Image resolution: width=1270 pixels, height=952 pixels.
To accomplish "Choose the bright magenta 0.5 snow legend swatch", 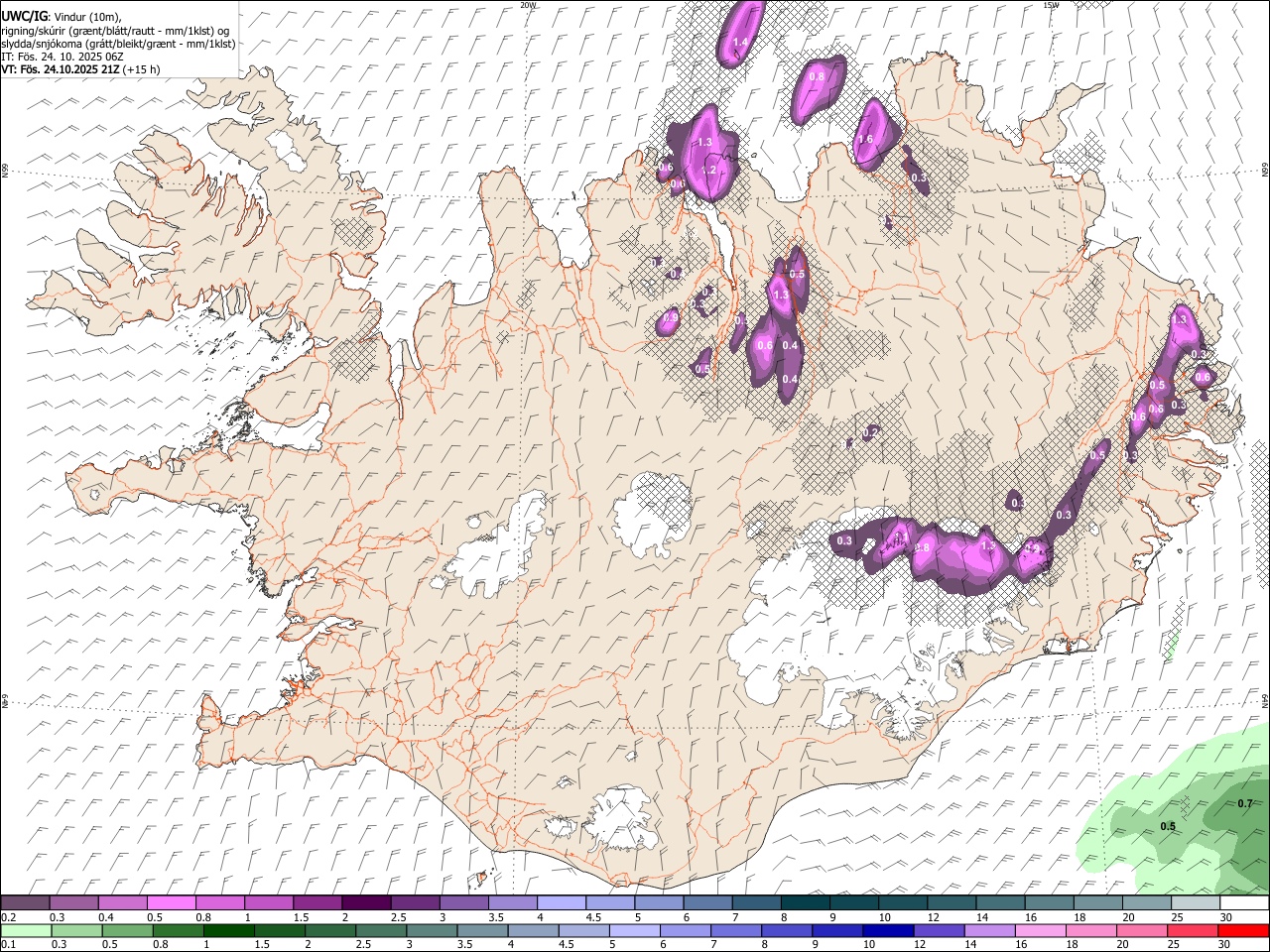I will pos(172,903).
